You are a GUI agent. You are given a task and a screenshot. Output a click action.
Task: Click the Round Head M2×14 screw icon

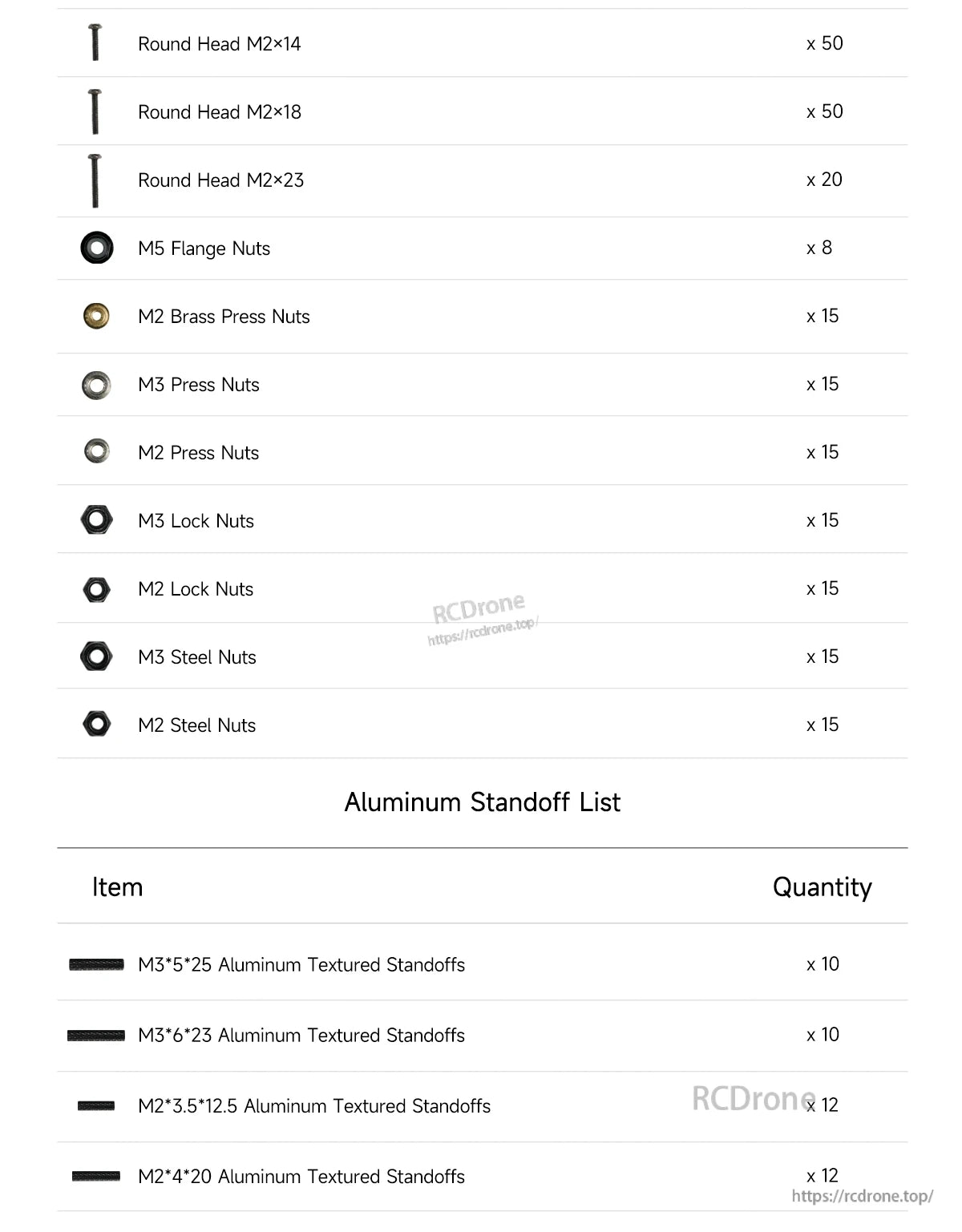pos(95,42)
